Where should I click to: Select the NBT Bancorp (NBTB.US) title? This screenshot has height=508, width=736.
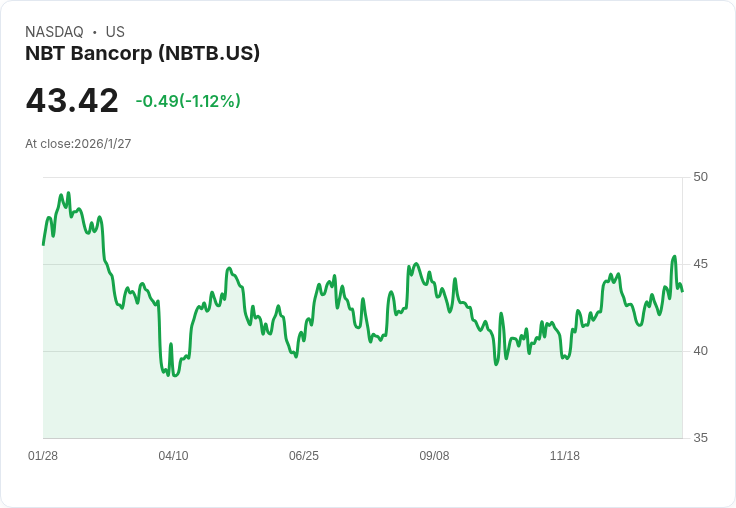tap(142, 53)
